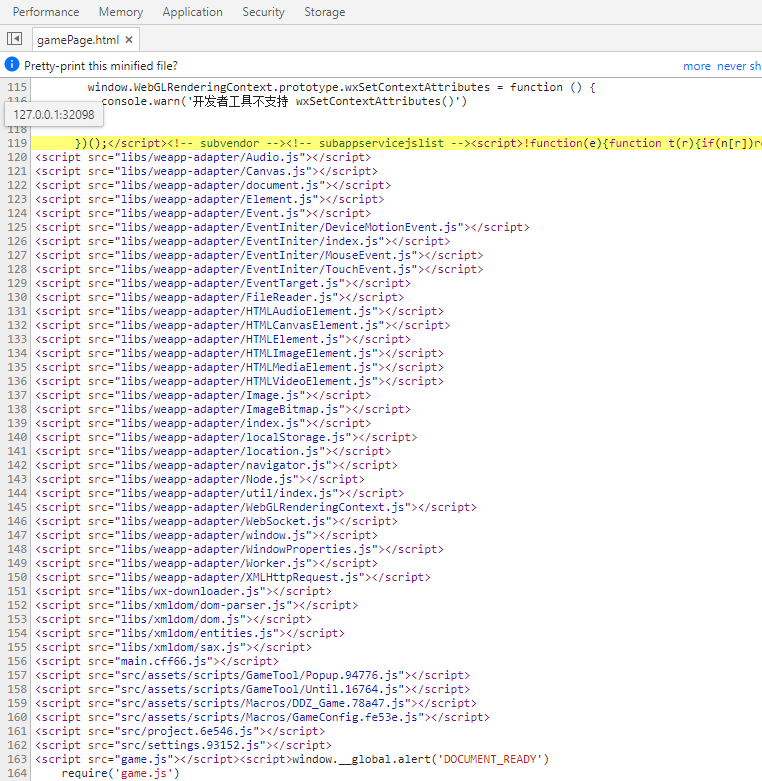The width and height of the screenshot is (762, 781).
Task: Switch to the Security tab
Action: [x=263, y=12]
